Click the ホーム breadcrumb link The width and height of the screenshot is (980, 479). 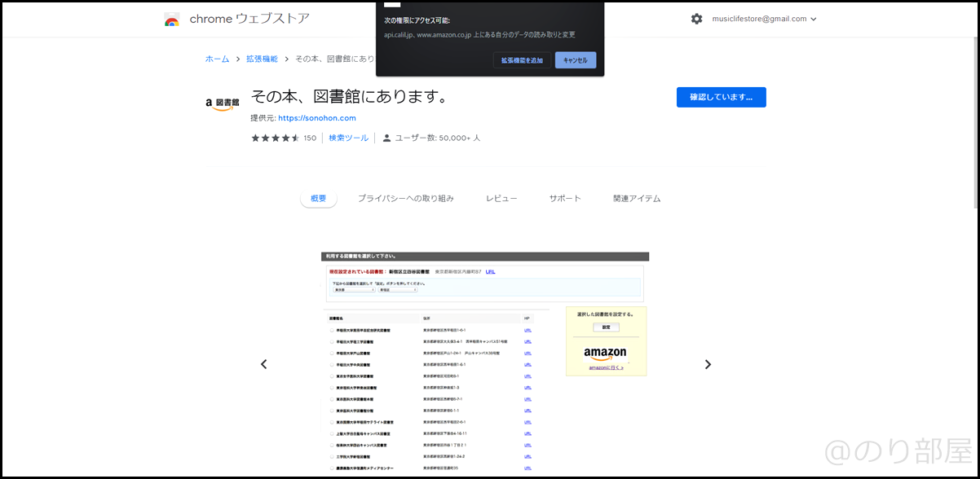coord(217,59)
